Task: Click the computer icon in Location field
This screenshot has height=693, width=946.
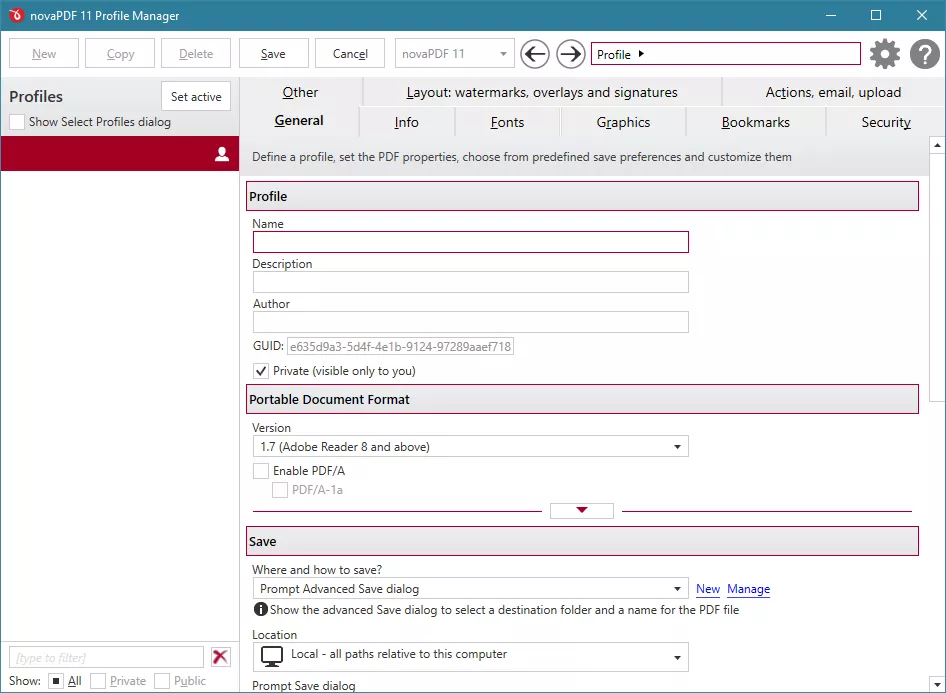Action: 270,656
